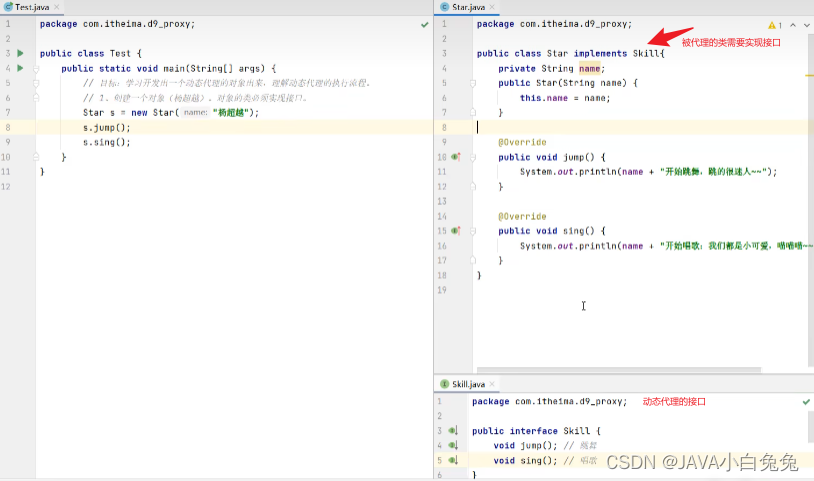Click the println call inside sing() method
This screenshot has width=814, height=481.
point(667,246)
